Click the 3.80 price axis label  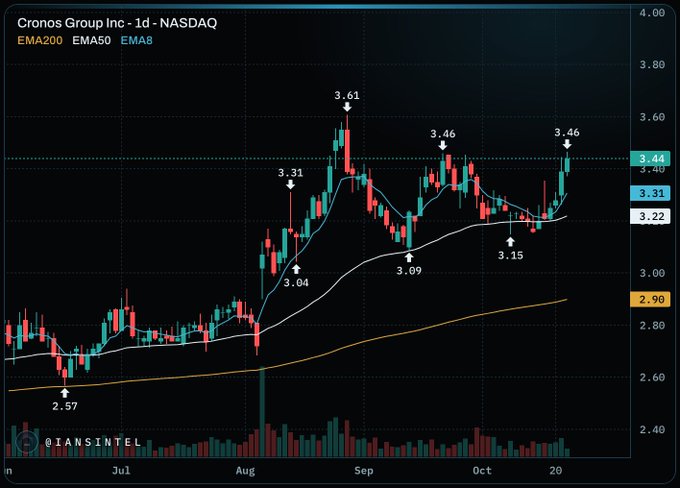(652, 65)
